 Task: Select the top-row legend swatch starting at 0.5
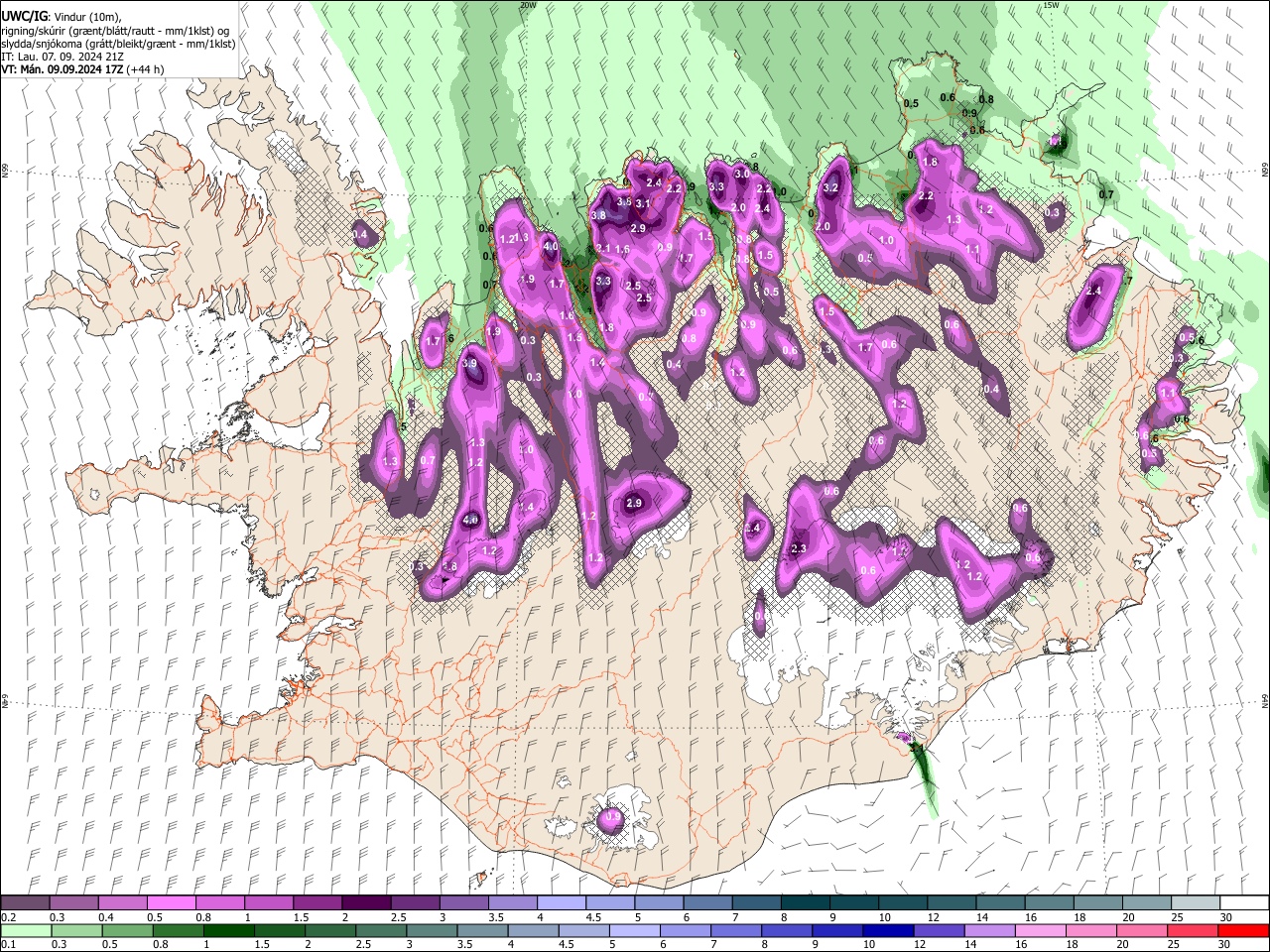[171, 903]
